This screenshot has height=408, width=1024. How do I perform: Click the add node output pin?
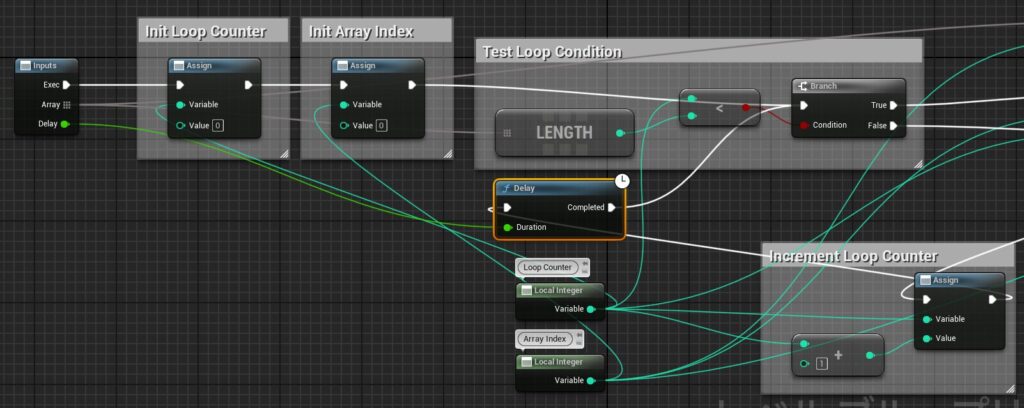click(870, 356)
